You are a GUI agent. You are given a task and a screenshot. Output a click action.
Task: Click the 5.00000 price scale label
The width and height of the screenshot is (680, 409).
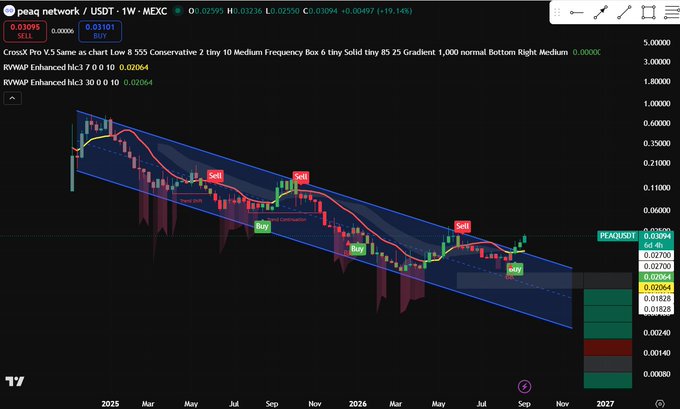click(657, 43)
